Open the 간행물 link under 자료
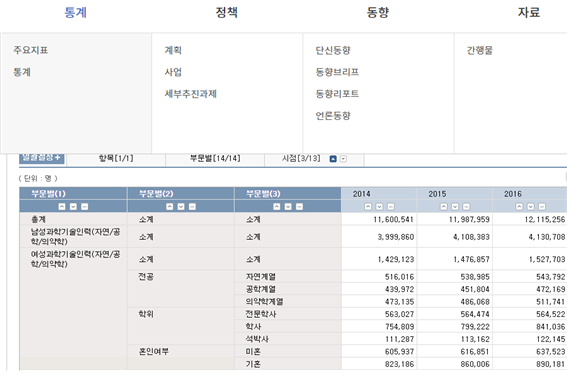Image resolution: width=567 pixels, height=375 pixels. [x=480, y=50]
